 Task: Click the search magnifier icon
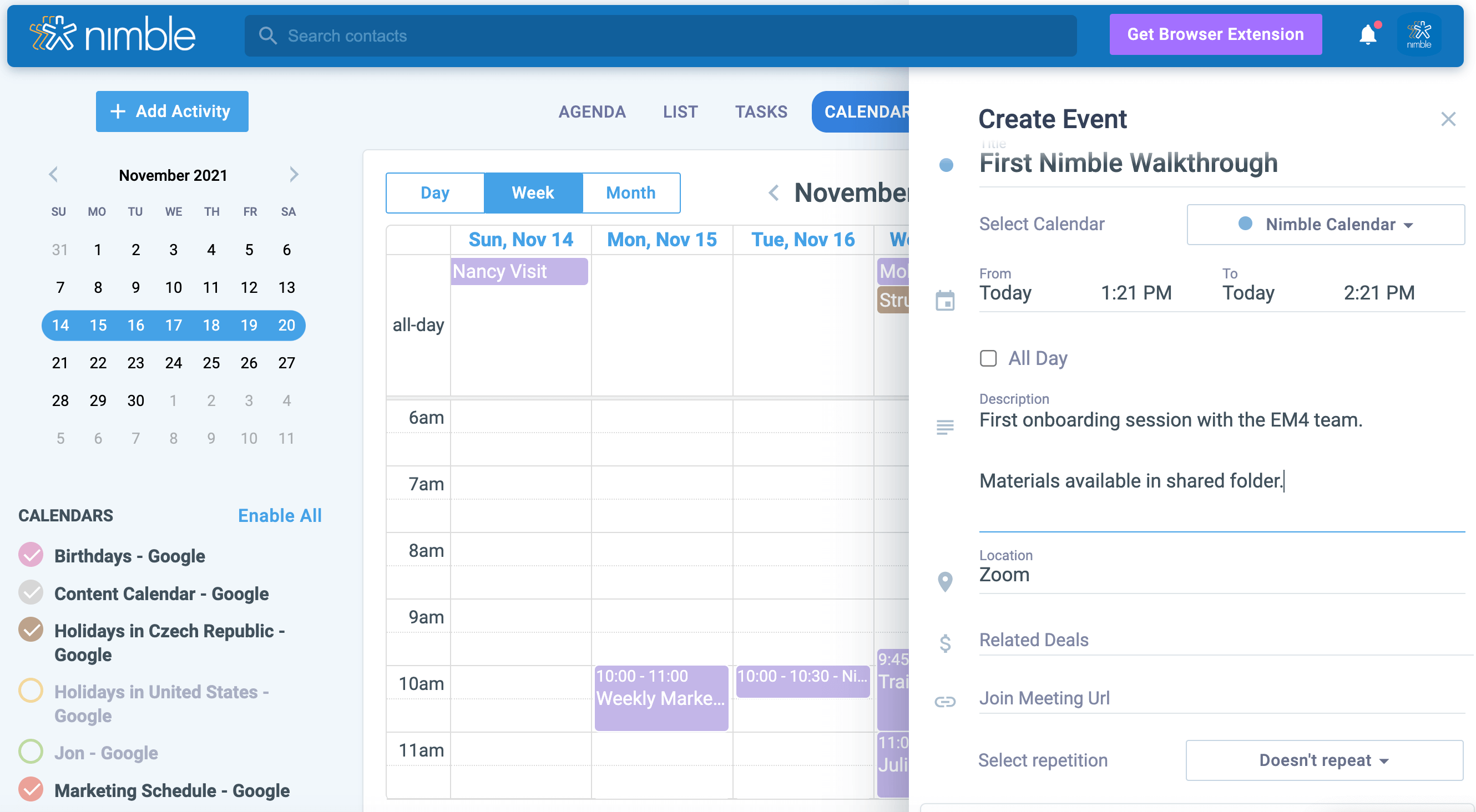267,35
